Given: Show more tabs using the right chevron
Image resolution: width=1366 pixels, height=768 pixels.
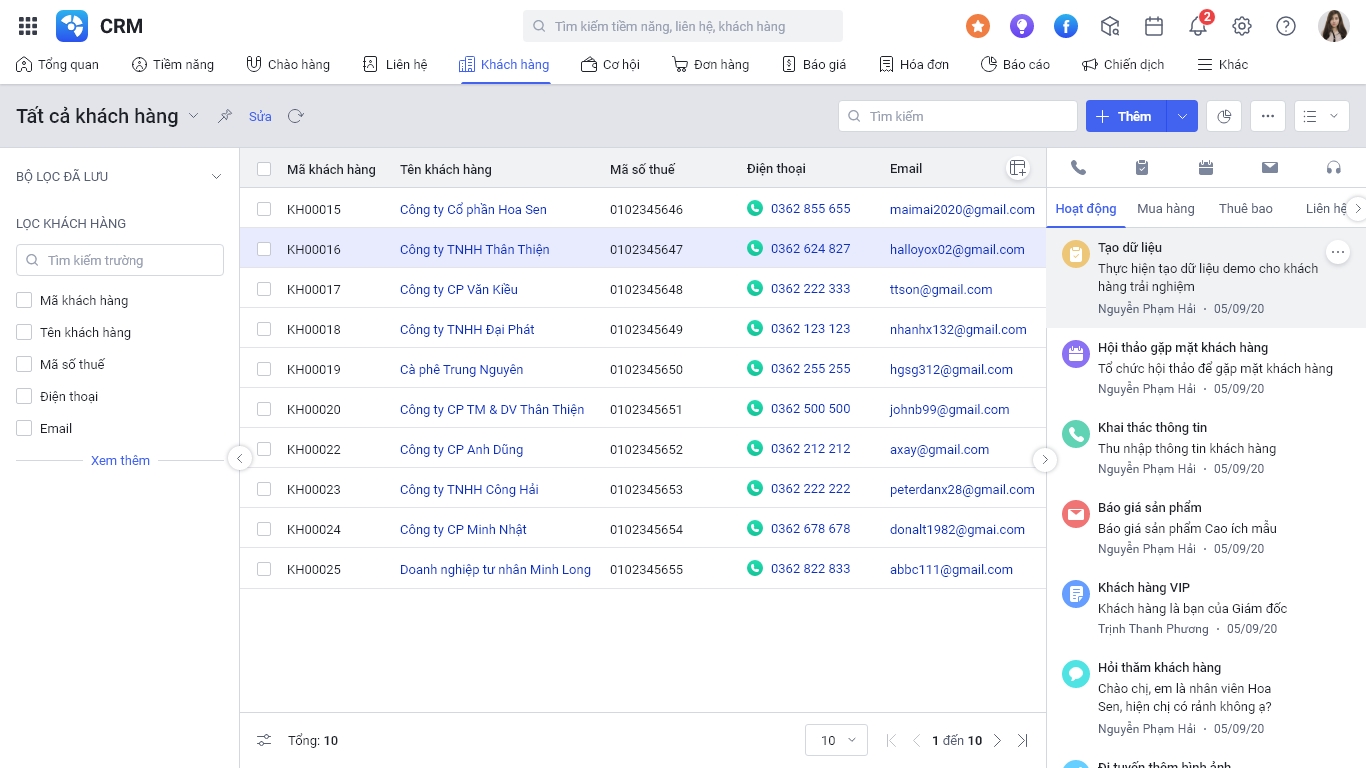Looking at the screenshot, I should (1357, 209).
